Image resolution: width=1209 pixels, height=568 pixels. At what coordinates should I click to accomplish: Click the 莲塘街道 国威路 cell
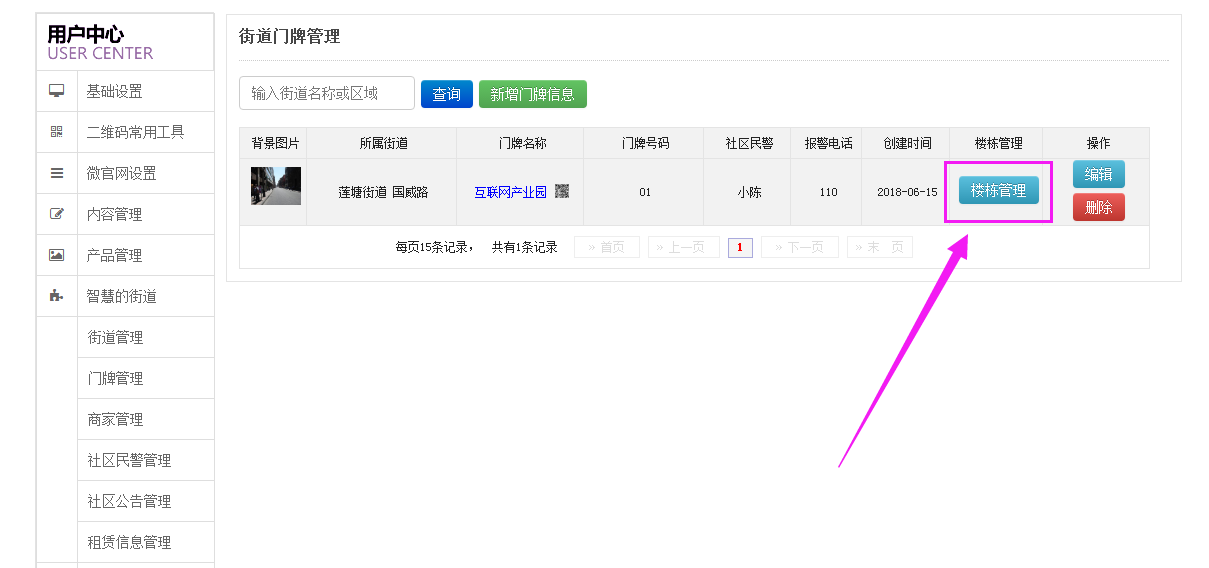click(x=383, y=192)
